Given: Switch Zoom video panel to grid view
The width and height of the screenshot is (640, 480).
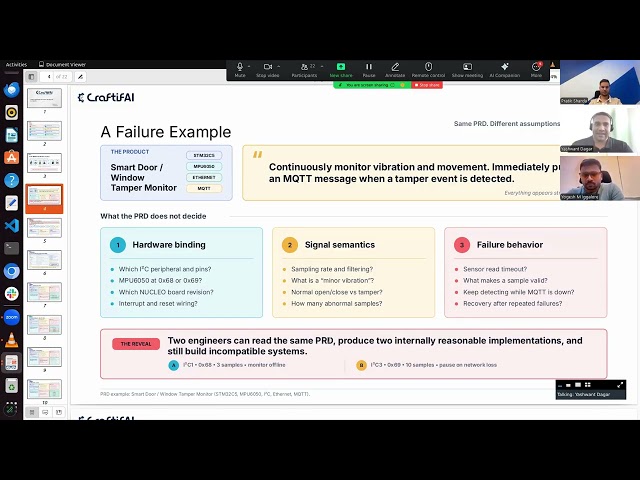Looking at the screenshot, I should 588,385.
